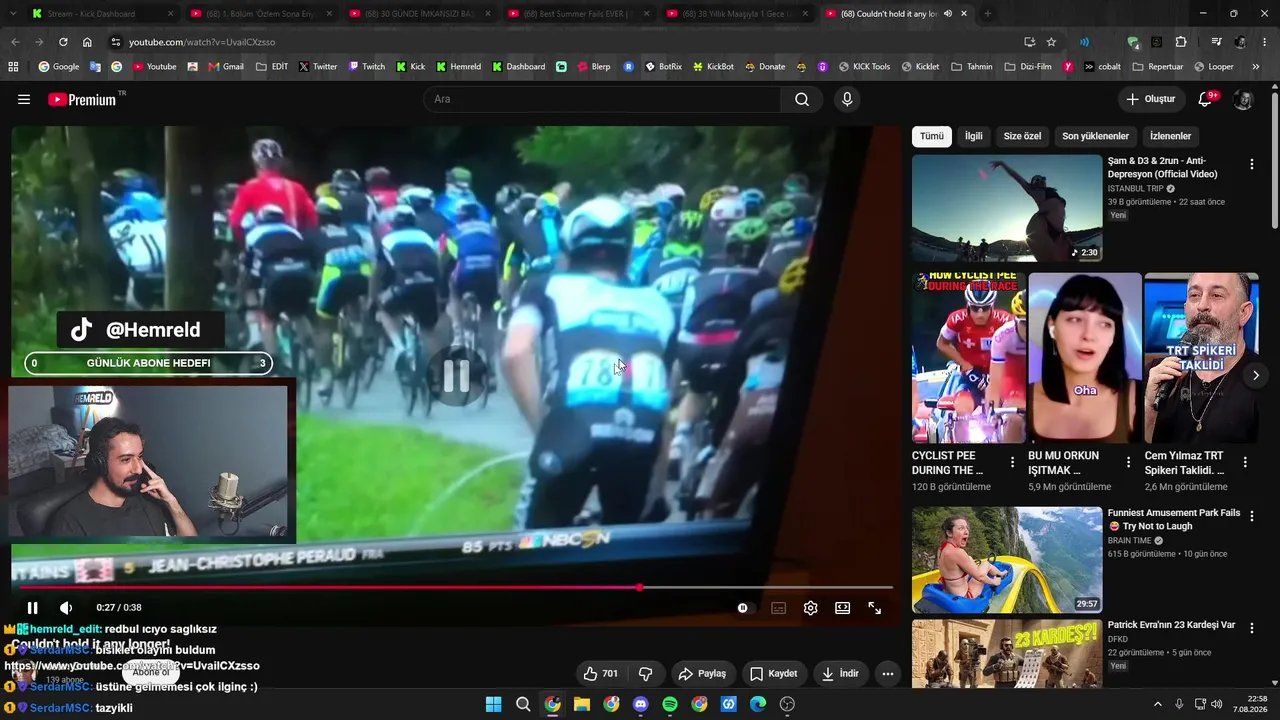The width and height of the screenshot is (1280, 720).
Task: Select the Tümü filter chip
Action: [931, 136]
